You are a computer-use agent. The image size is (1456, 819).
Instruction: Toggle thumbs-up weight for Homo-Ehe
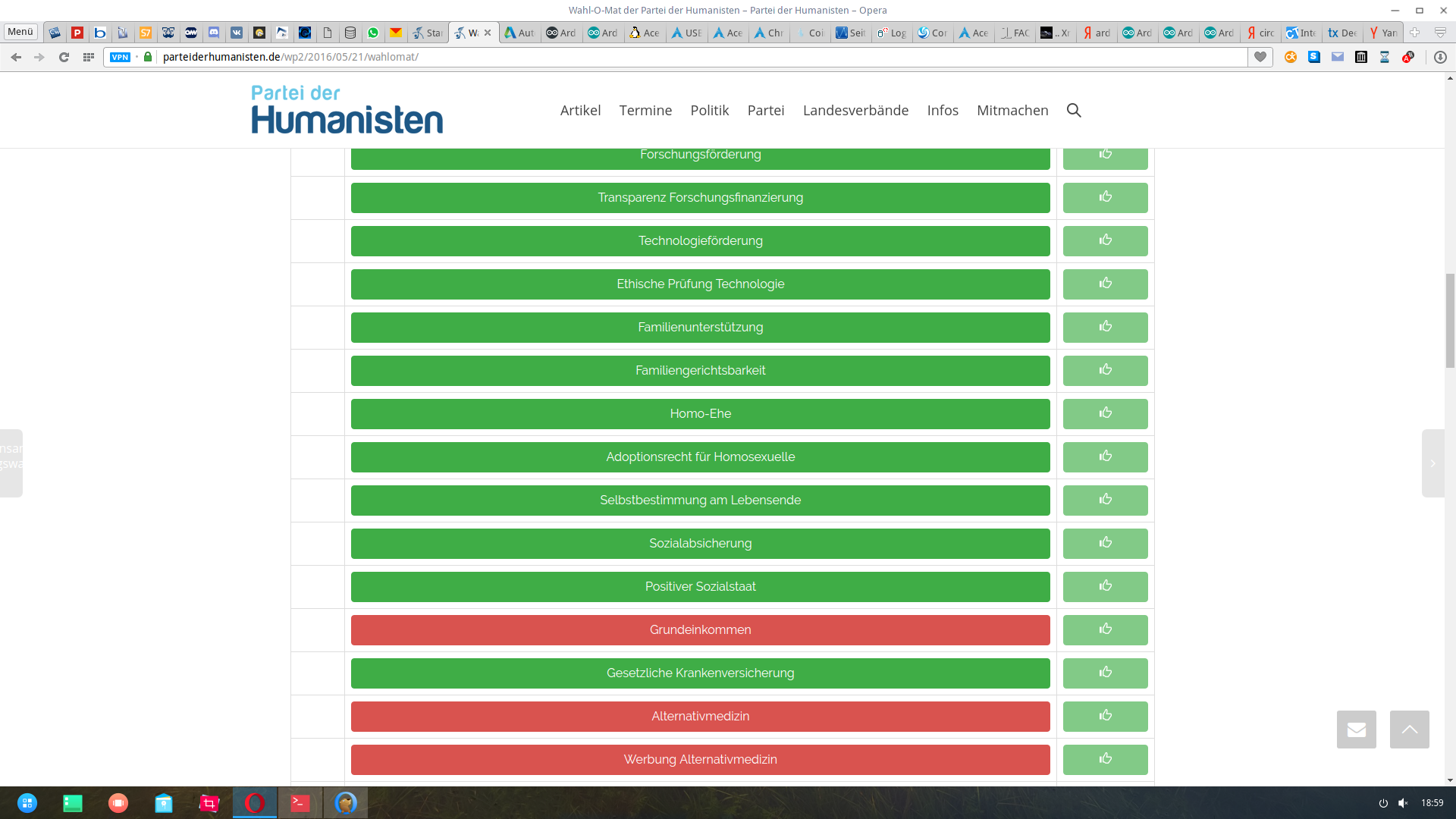(1105, 414)
